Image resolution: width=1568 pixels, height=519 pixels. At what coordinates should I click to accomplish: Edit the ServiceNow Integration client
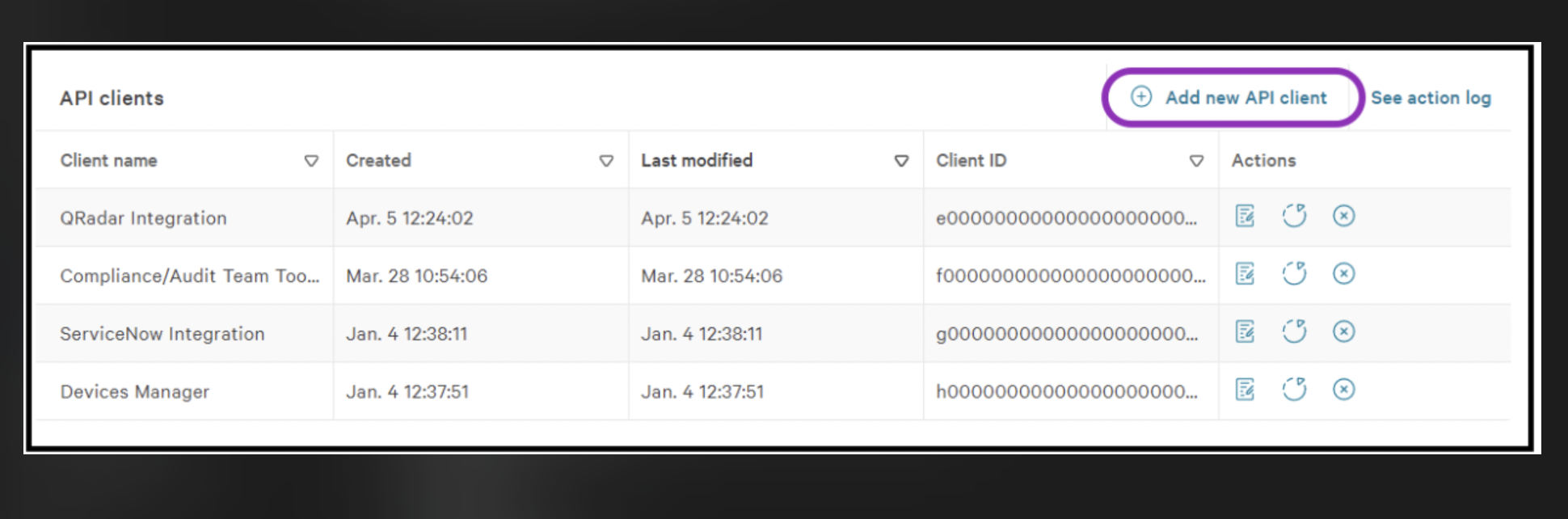1245,331
